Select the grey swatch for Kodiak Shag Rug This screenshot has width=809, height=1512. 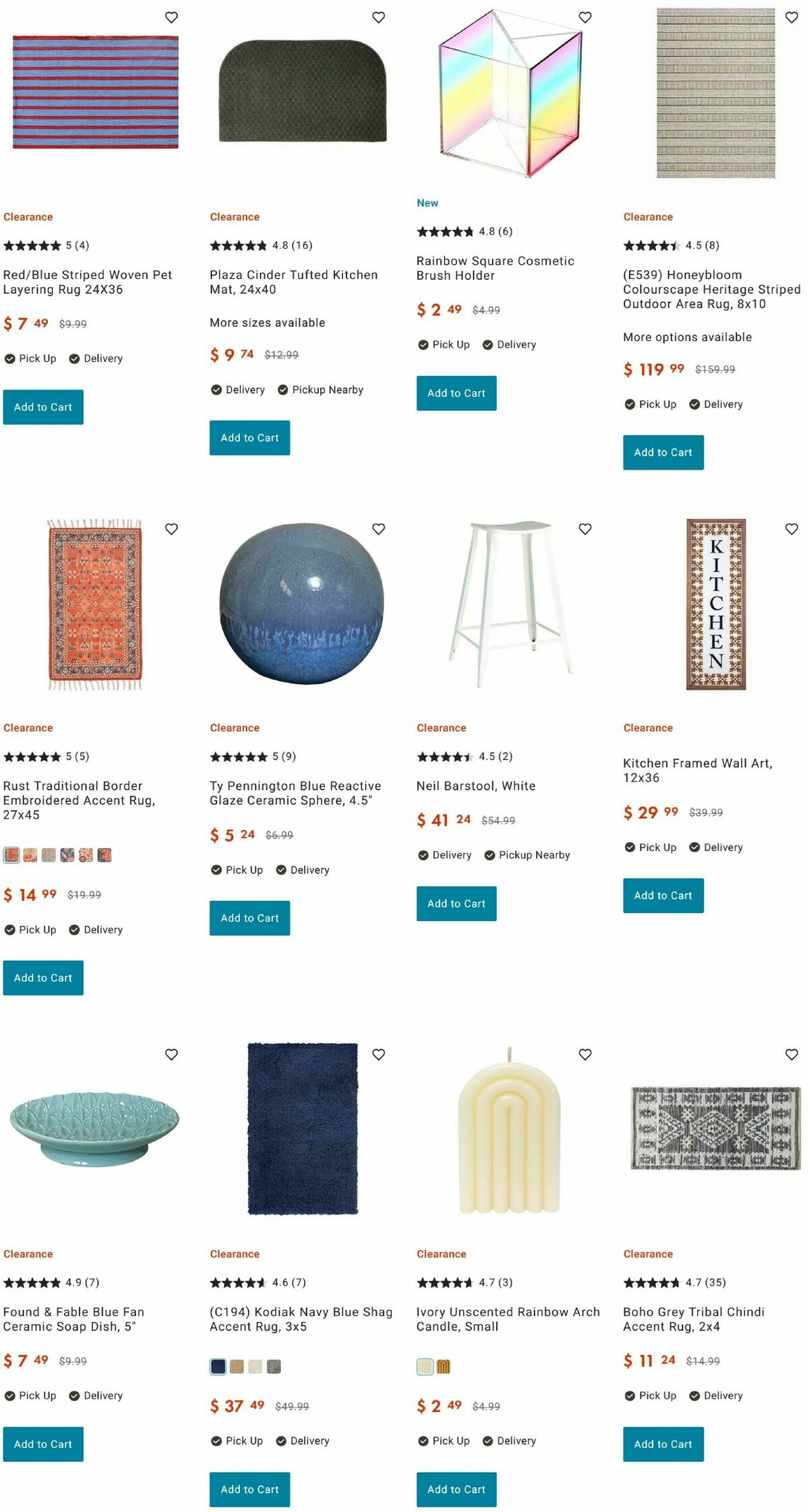[274, 1366]
